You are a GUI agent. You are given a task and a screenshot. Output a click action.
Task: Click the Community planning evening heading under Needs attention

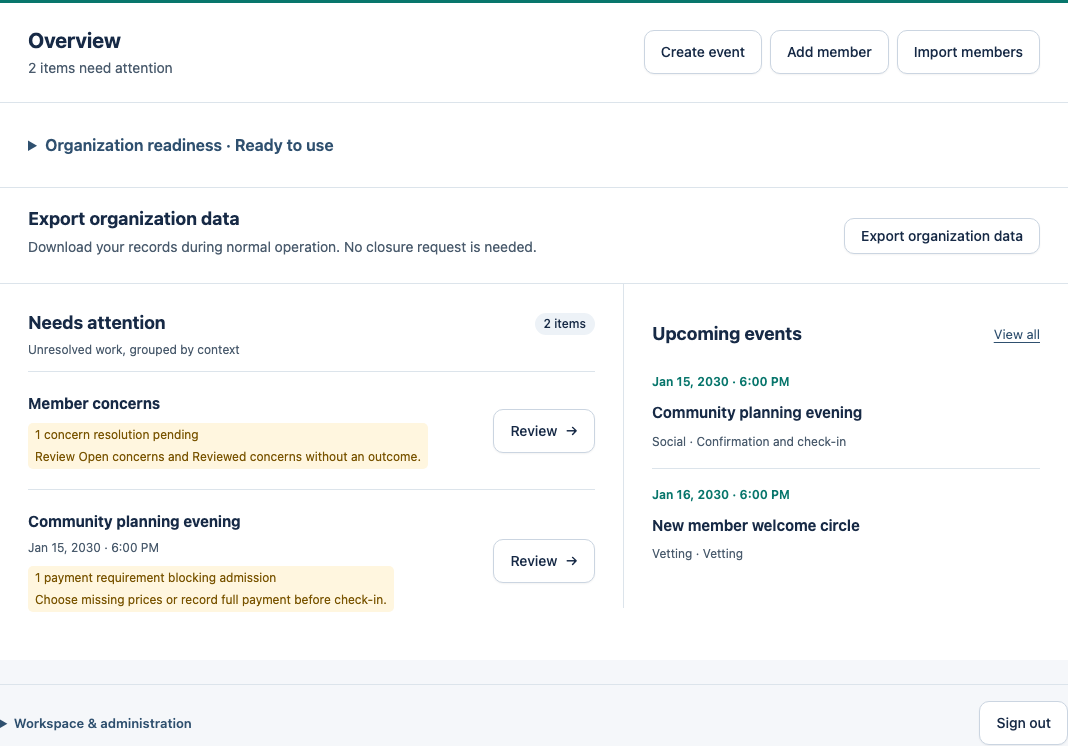click(x=134, y=521)
